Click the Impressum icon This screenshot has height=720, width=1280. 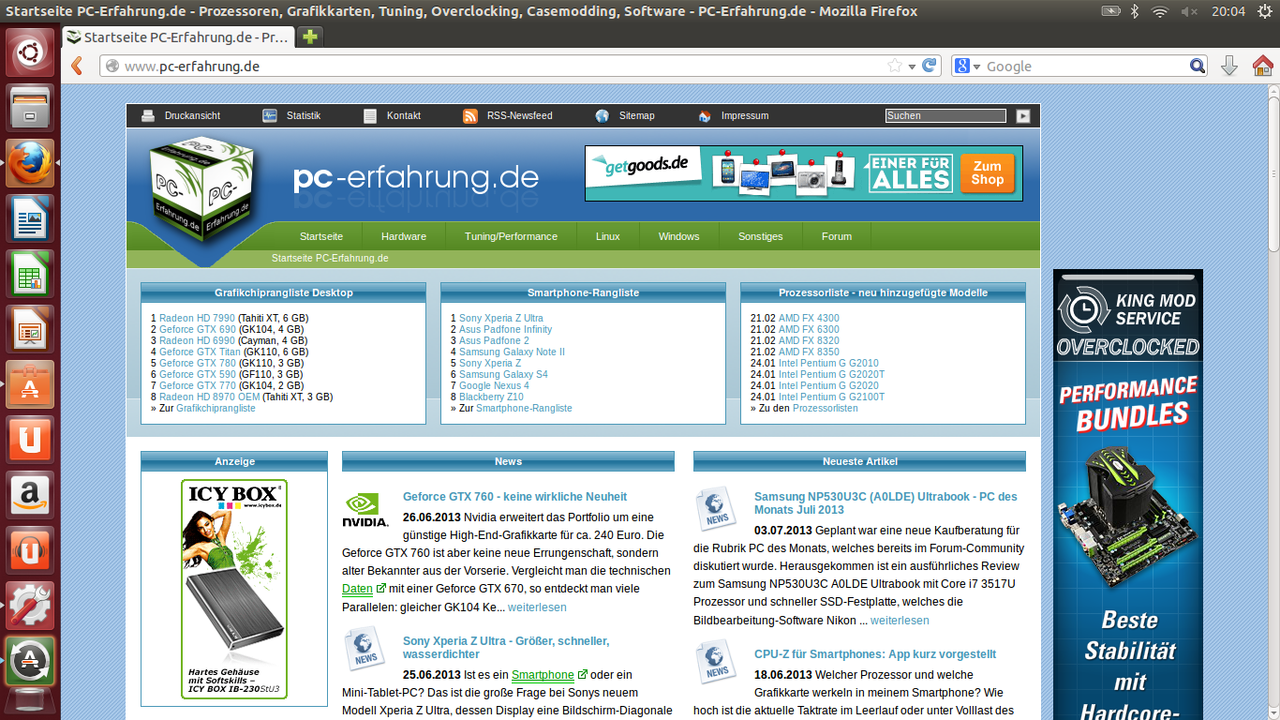pyautogui.click(x=704, y=116)
